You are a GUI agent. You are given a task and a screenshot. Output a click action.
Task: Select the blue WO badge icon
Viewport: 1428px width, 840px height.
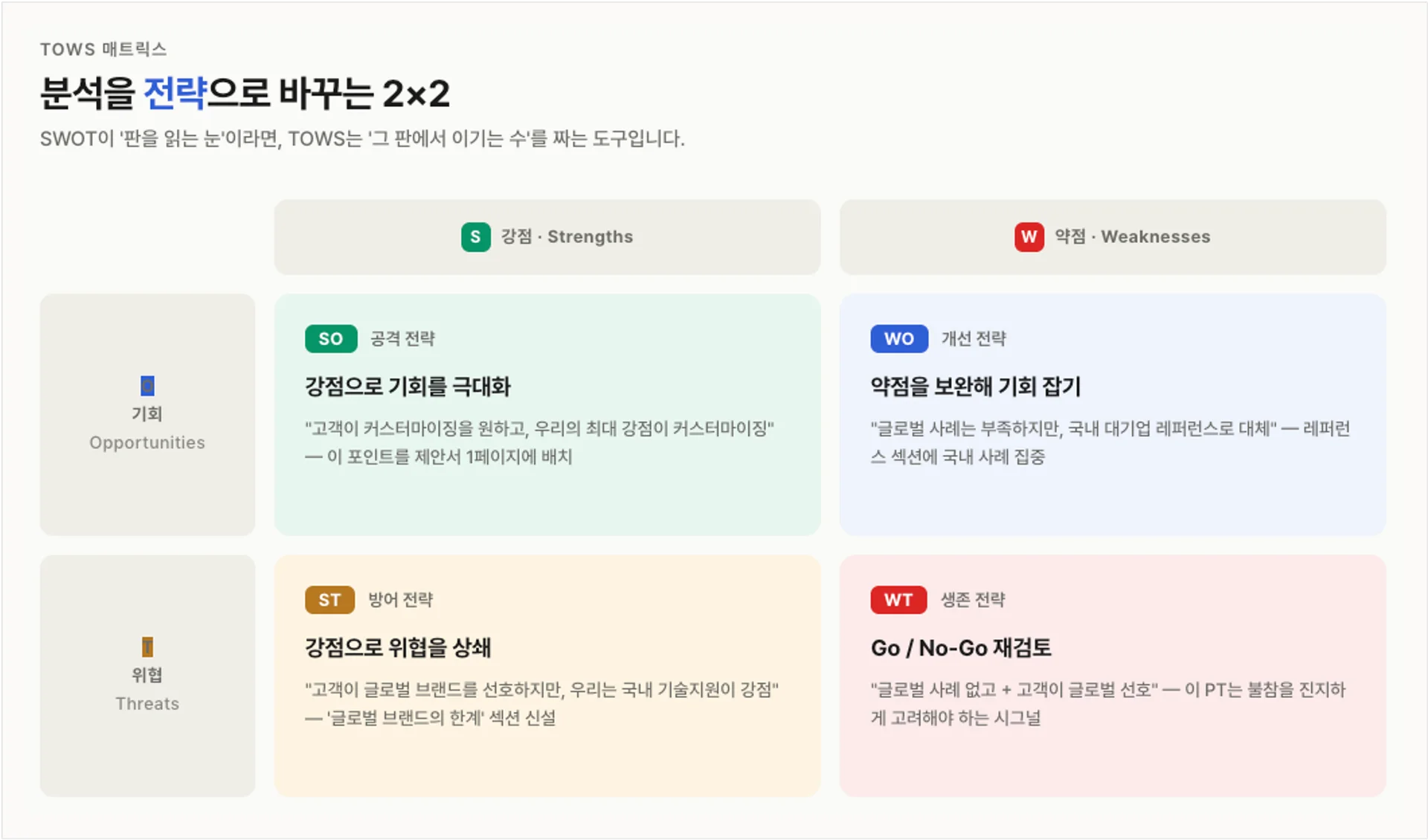898,338
